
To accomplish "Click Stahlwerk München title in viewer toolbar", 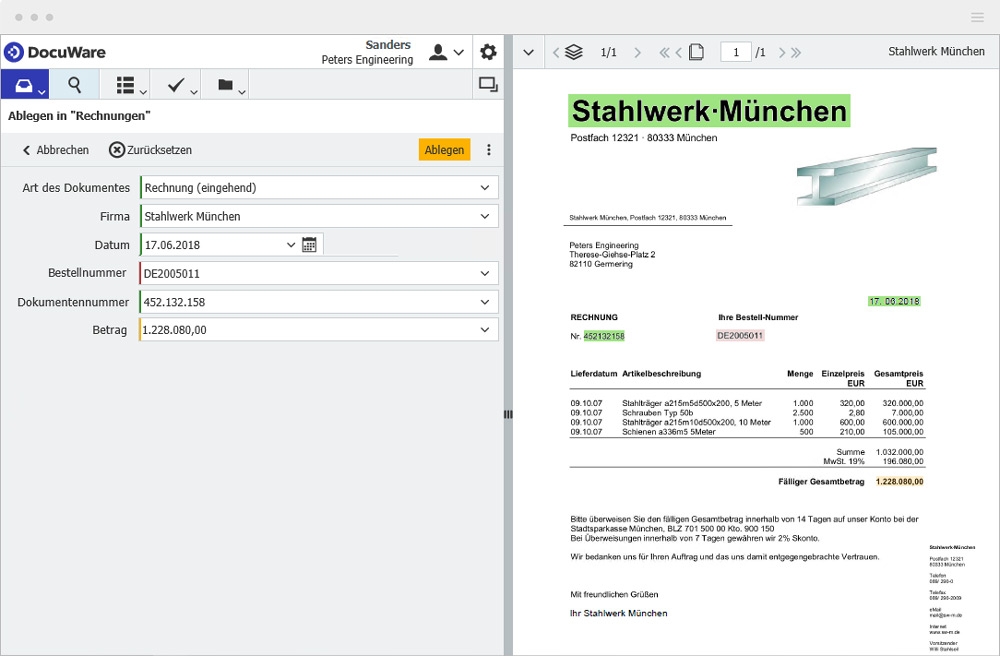I will [936, 52].
